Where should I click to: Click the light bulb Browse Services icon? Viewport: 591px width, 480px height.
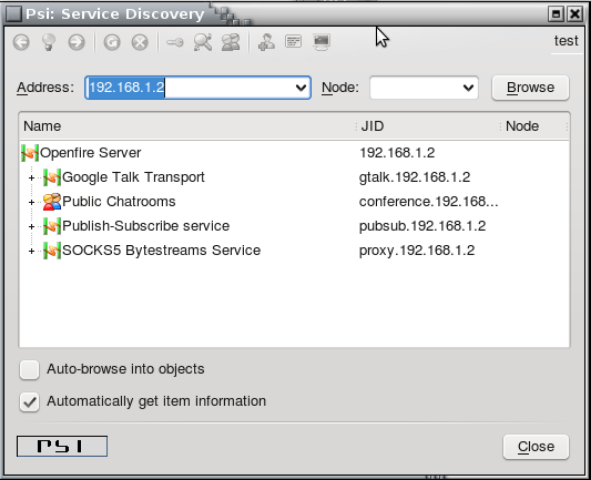(49, 42)
